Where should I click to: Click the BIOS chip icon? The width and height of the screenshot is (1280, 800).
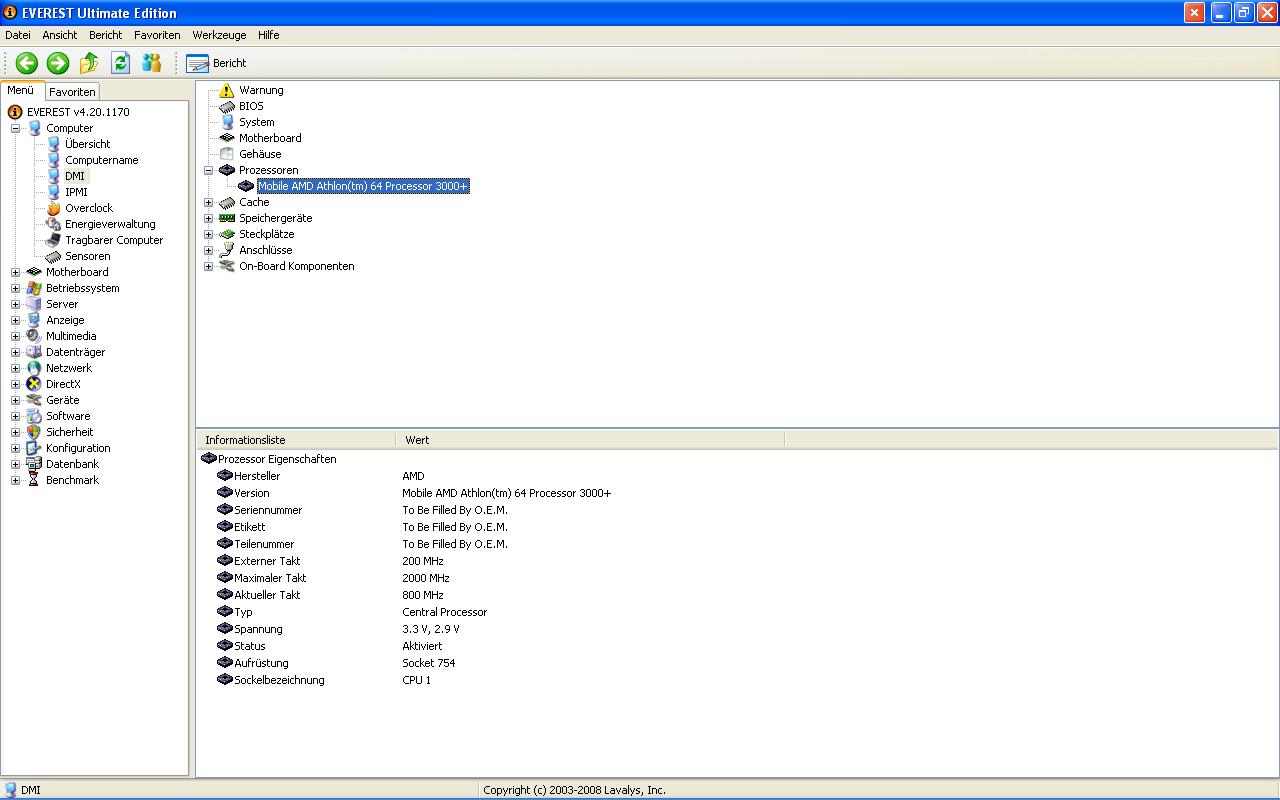click(227, 106)
